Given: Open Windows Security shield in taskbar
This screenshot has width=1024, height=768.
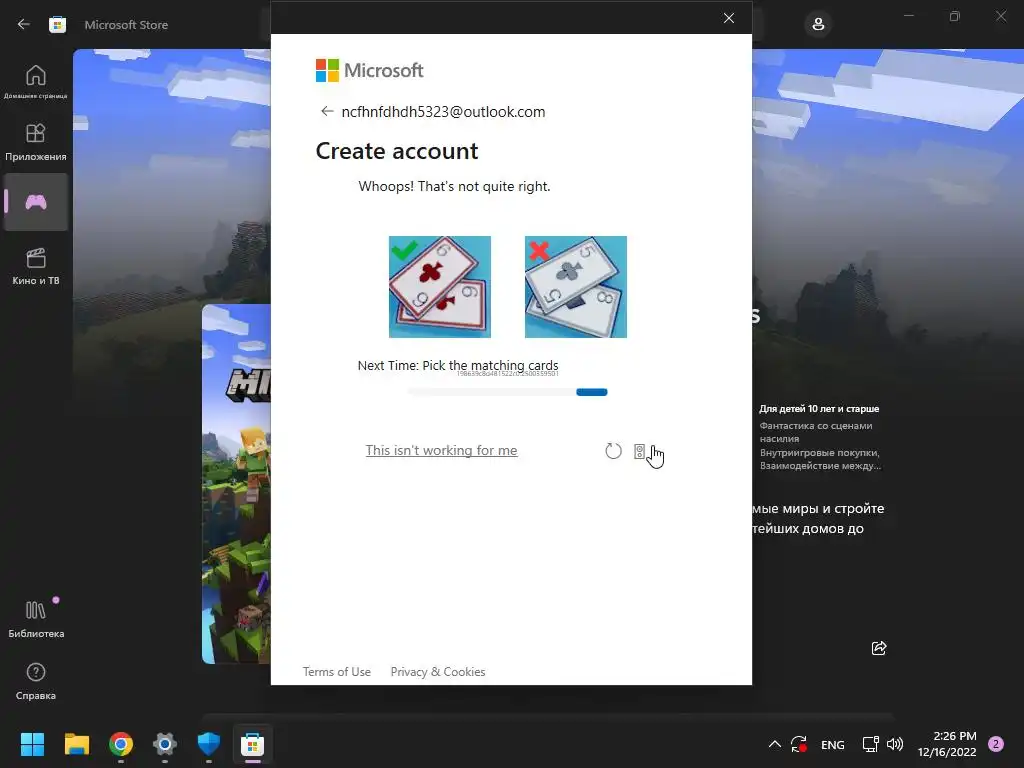Looking at the screenshot, I should coord(208,744).
